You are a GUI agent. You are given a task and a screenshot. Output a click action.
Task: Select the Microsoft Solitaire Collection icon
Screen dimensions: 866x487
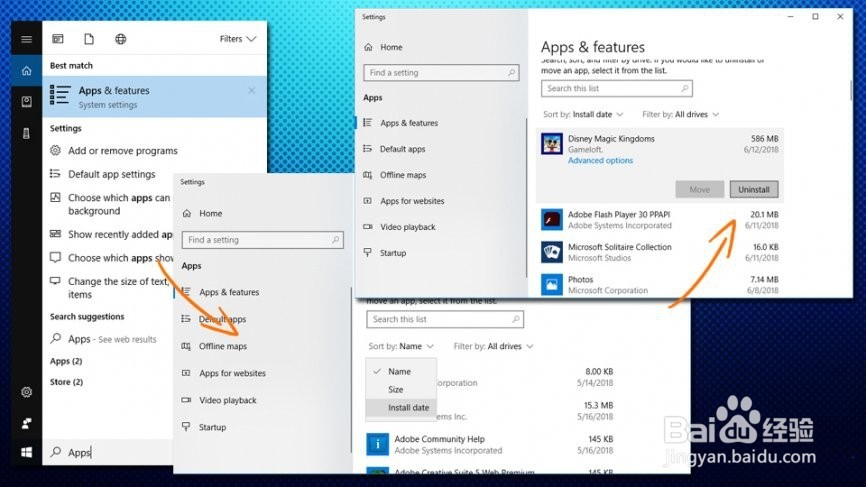coord(551,252)
